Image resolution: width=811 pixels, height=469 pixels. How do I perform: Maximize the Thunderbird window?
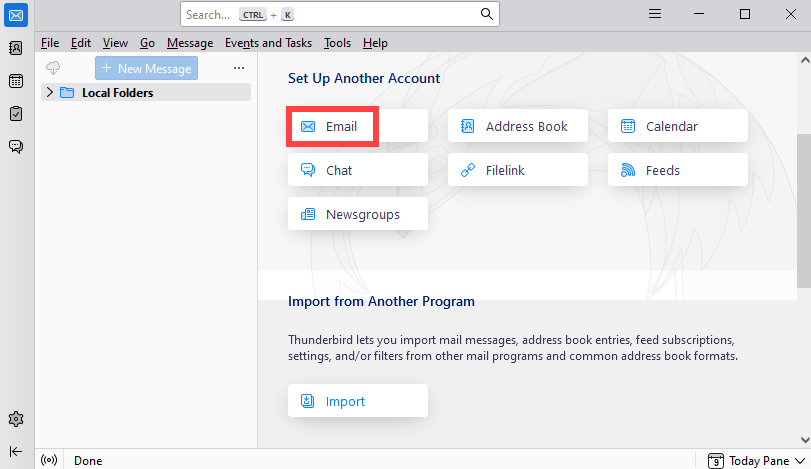click(745, 14)
